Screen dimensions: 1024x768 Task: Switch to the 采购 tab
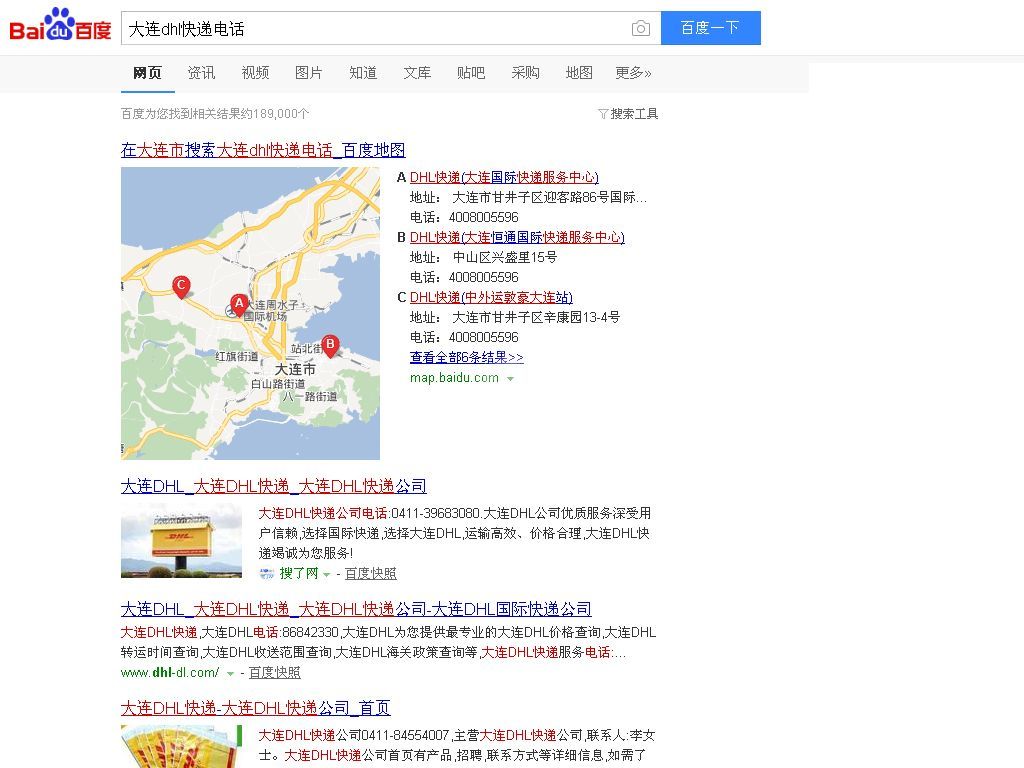click(x=525, y=72)
